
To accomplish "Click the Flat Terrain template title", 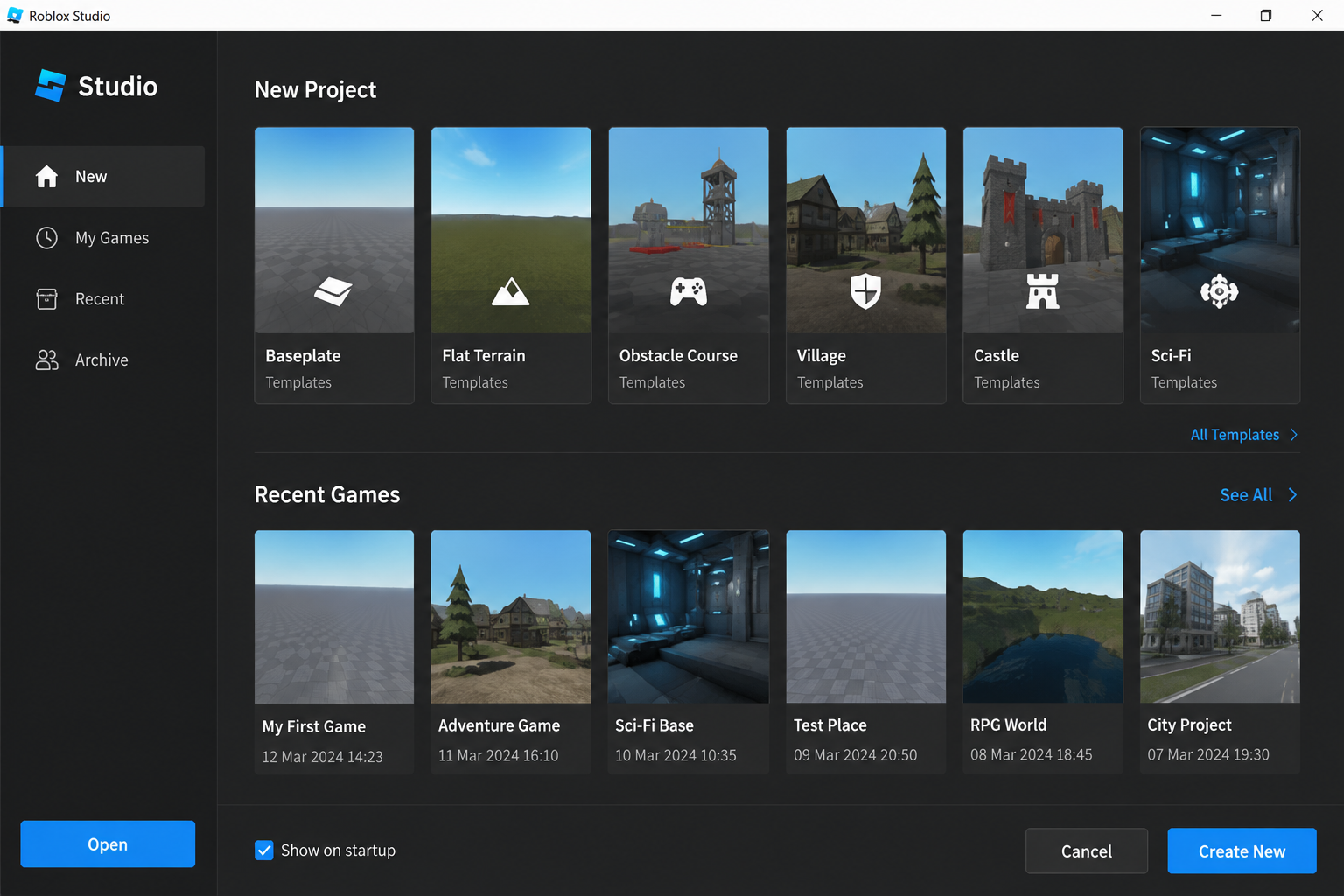I will click(484, 356).
